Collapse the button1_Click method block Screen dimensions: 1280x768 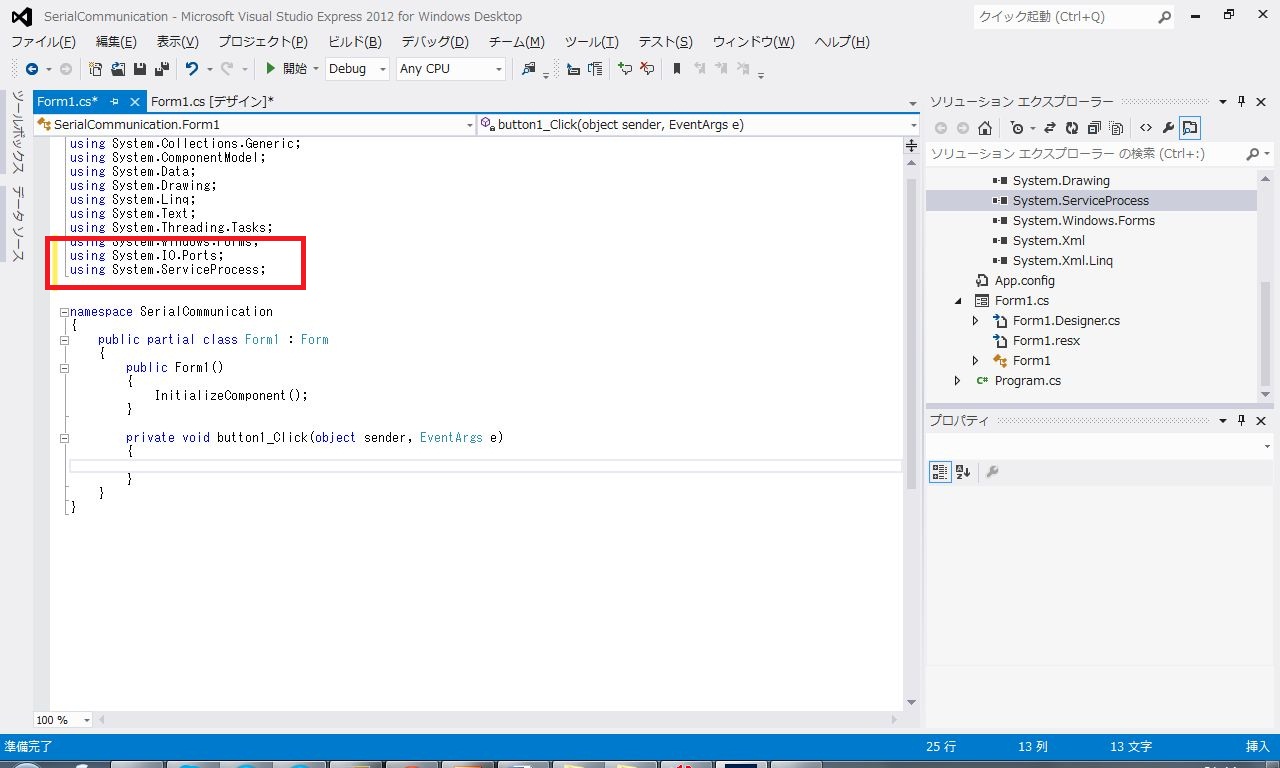click(x=64, y=438)
